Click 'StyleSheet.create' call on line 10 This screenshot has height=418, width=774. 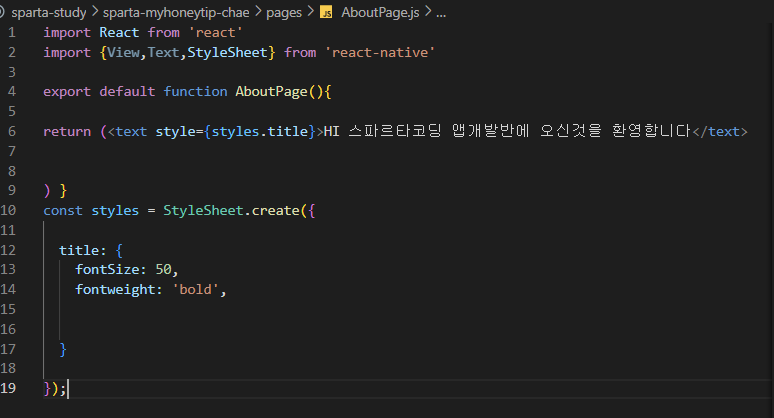pyautogui.click(x=232, y=210)
